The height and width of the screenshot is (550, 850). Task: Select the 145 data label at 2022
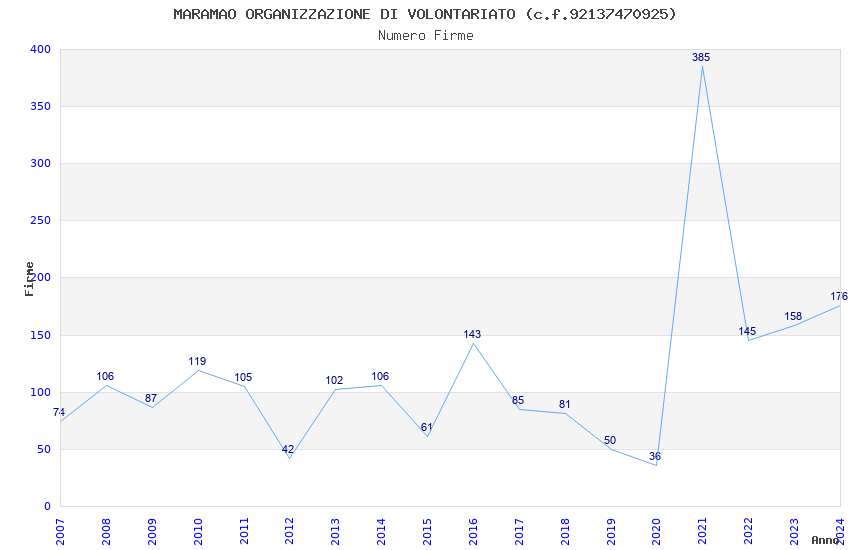(x=747, y=331)
